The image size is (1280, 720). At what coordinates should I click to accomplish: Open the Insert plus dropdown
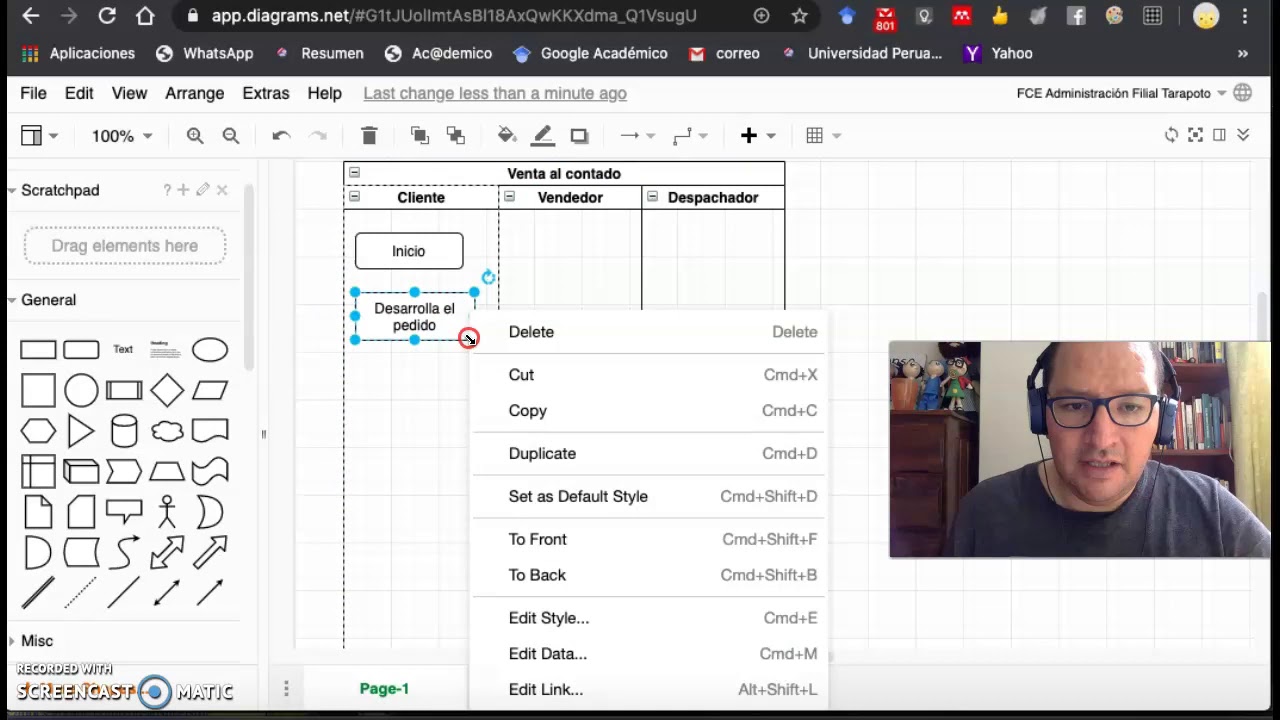(x=758, y=136)
